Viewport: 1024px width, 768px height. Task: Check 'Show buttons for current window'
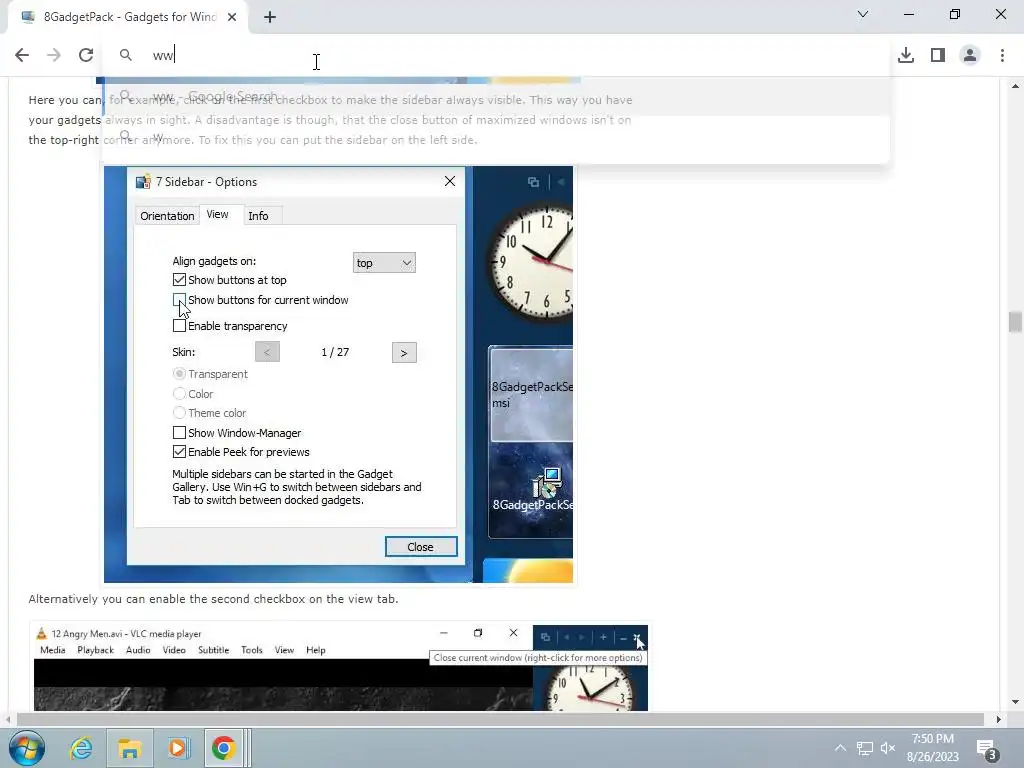tap(179, 300)
